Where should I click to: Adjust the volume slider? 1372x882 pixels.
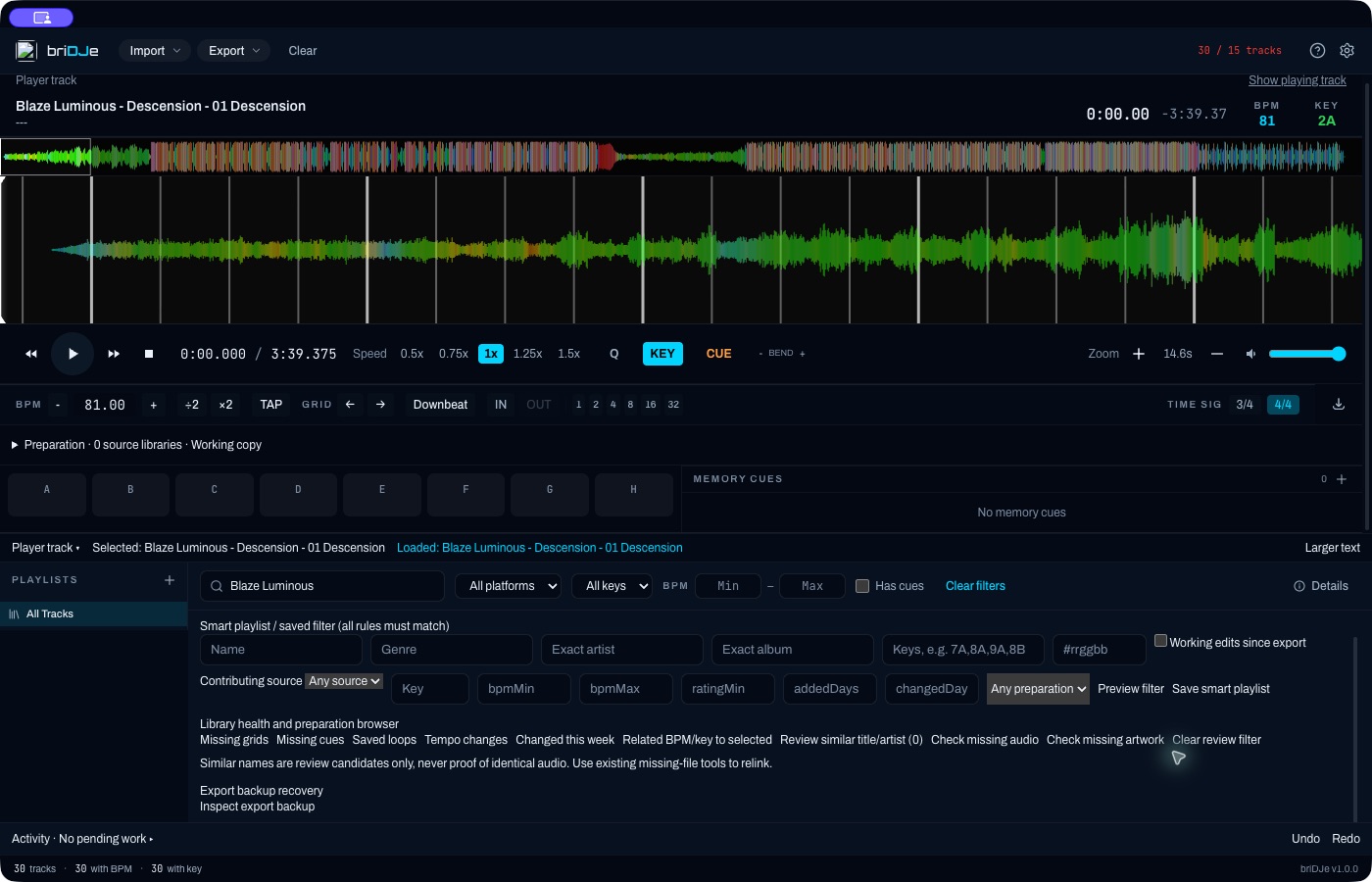pyautogui.click(x=1307, y=354)
